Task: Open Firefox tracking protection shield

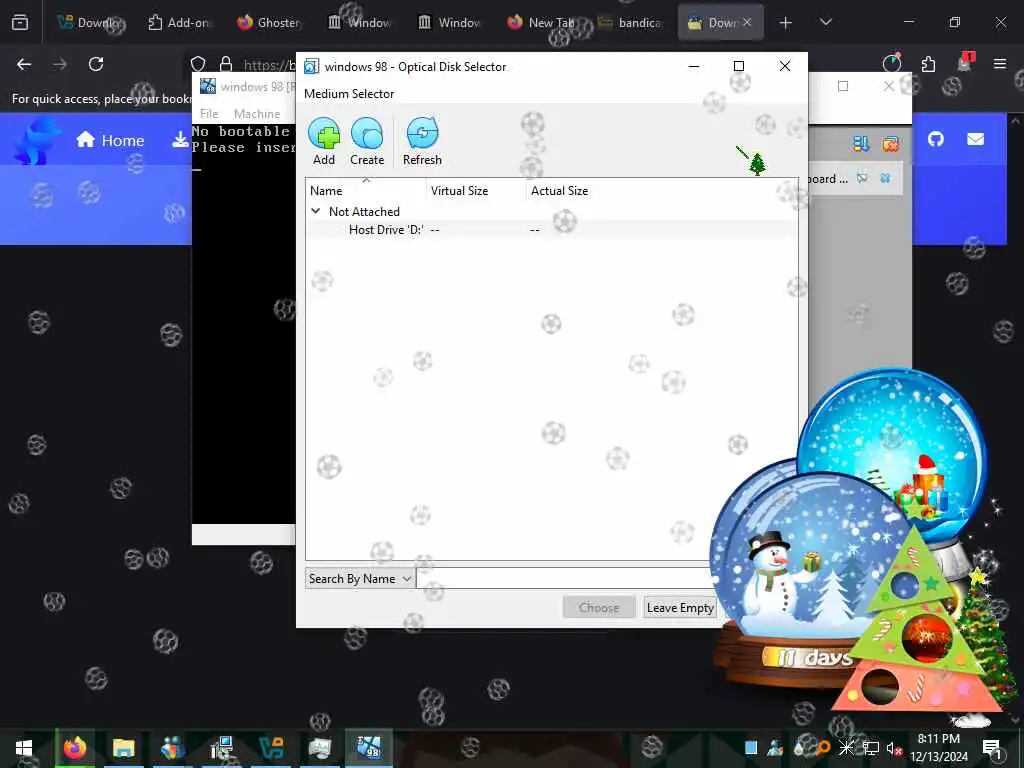Action: coord(198,64)
